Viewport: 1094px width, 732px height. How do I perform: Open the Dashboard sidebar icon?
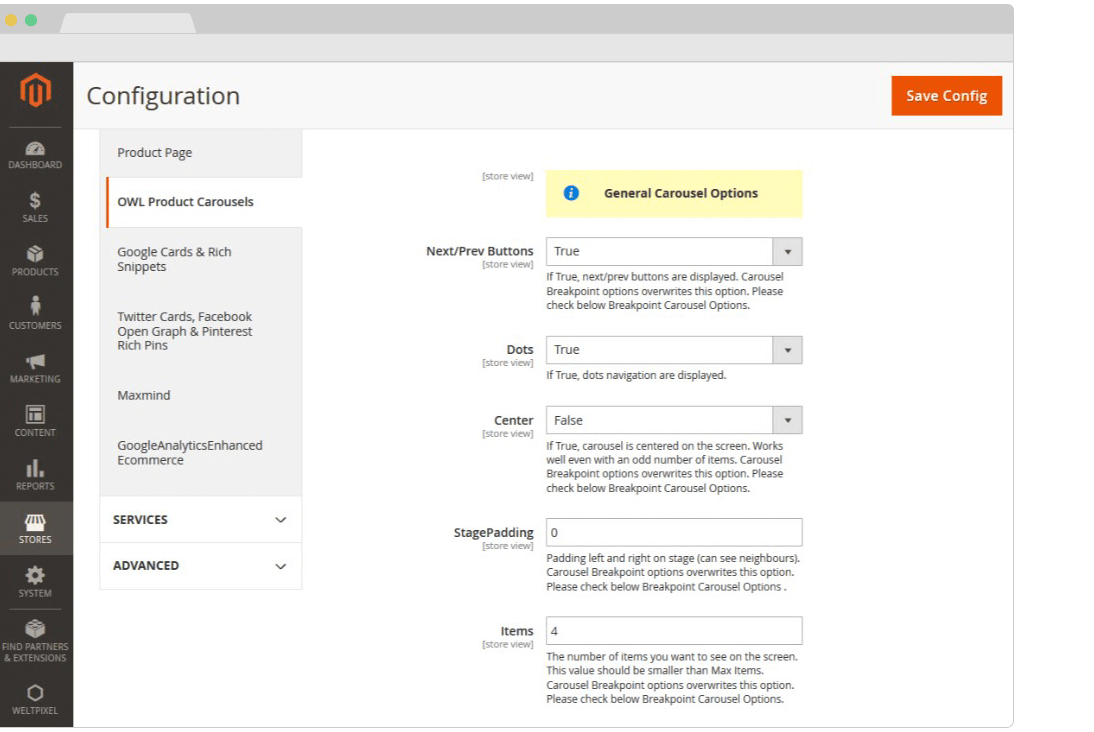coord(36,148)
